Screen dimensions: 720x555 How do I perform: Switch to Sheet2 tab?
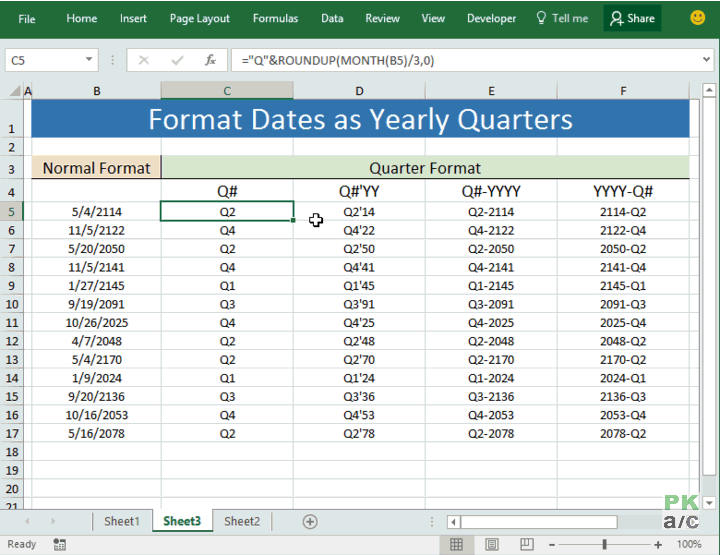point(242,521)
